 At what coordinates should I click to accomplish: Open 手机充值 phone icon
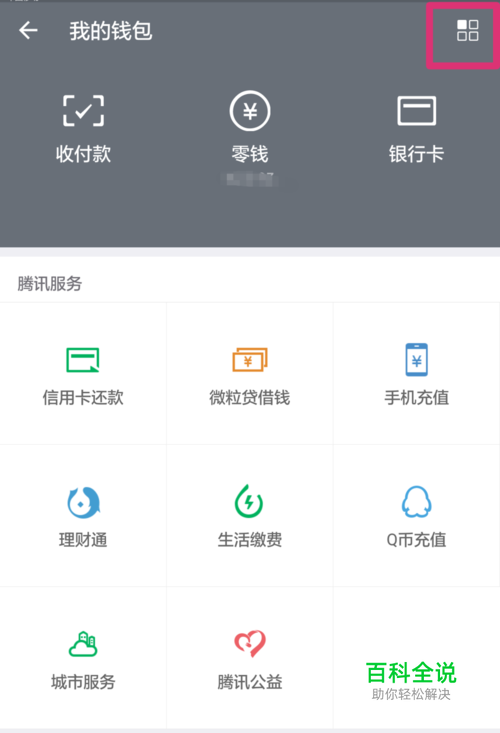(416, 359)
